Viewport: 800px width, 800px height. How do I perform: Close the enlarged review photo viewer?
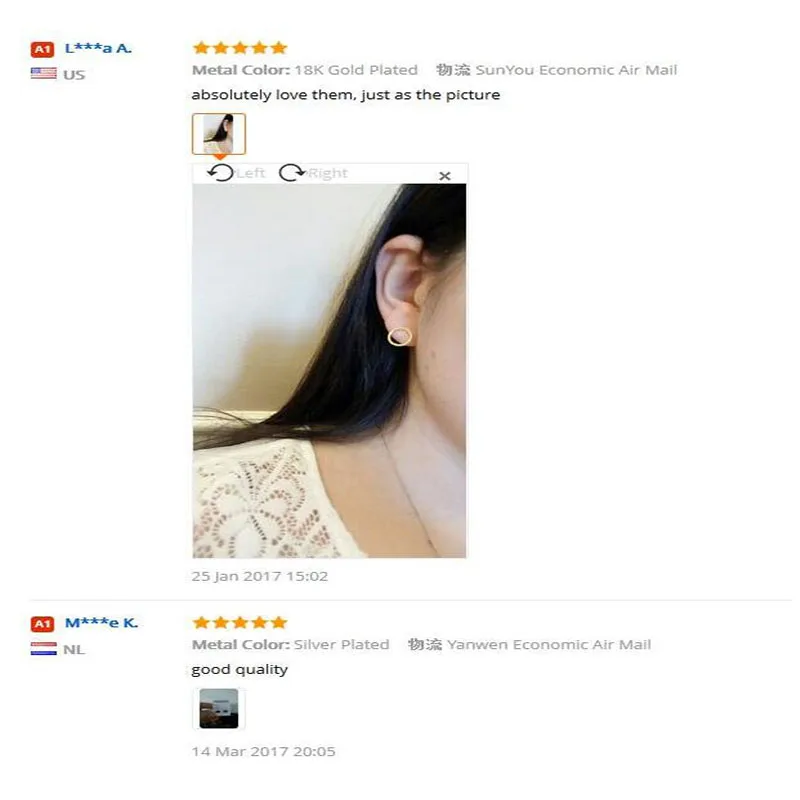[x=445, y=176]
